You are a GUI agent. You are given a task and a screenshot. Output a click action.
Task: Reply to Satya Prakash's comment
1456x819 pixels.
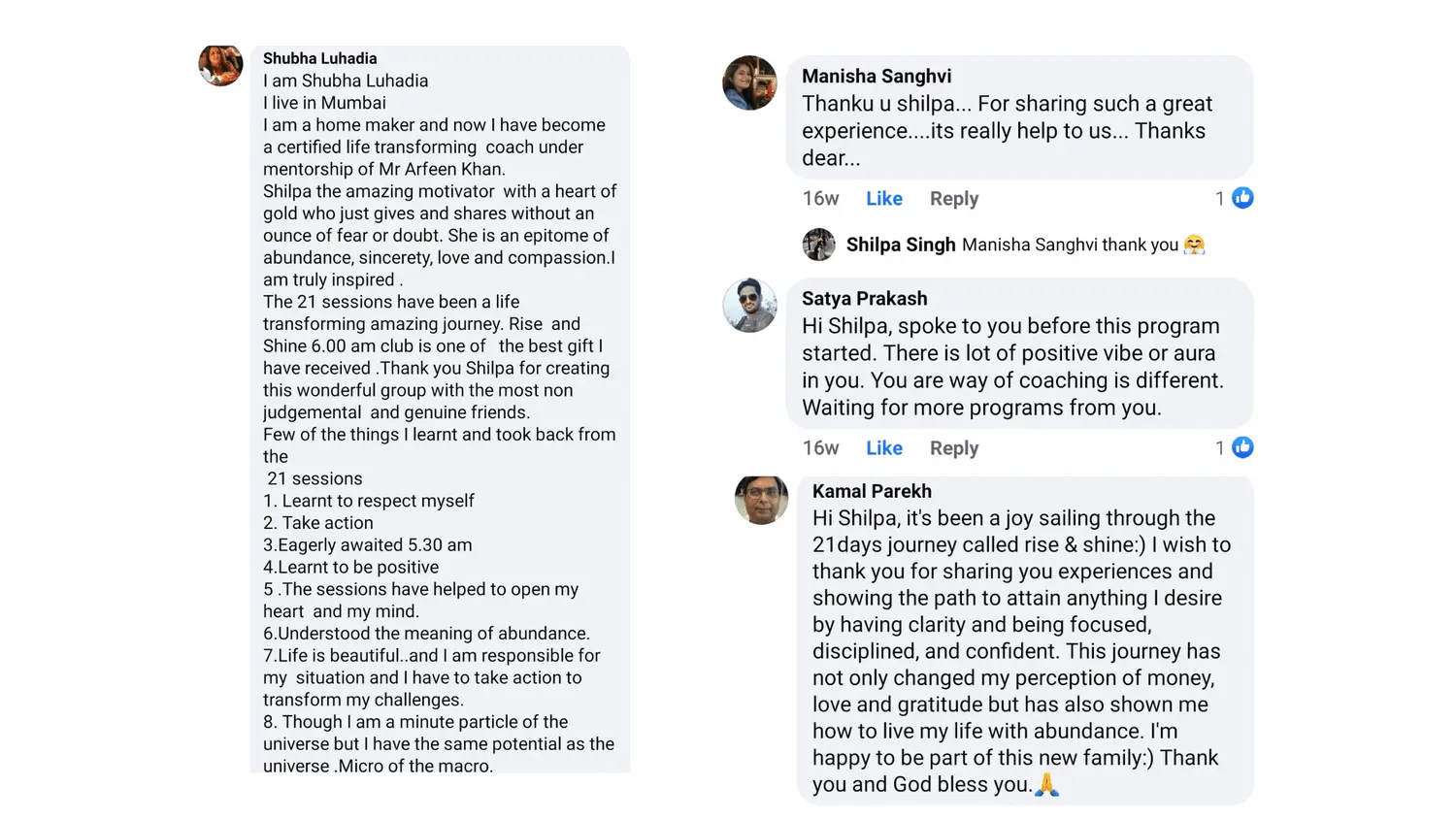pyautogui.click(x=954, y=448)
